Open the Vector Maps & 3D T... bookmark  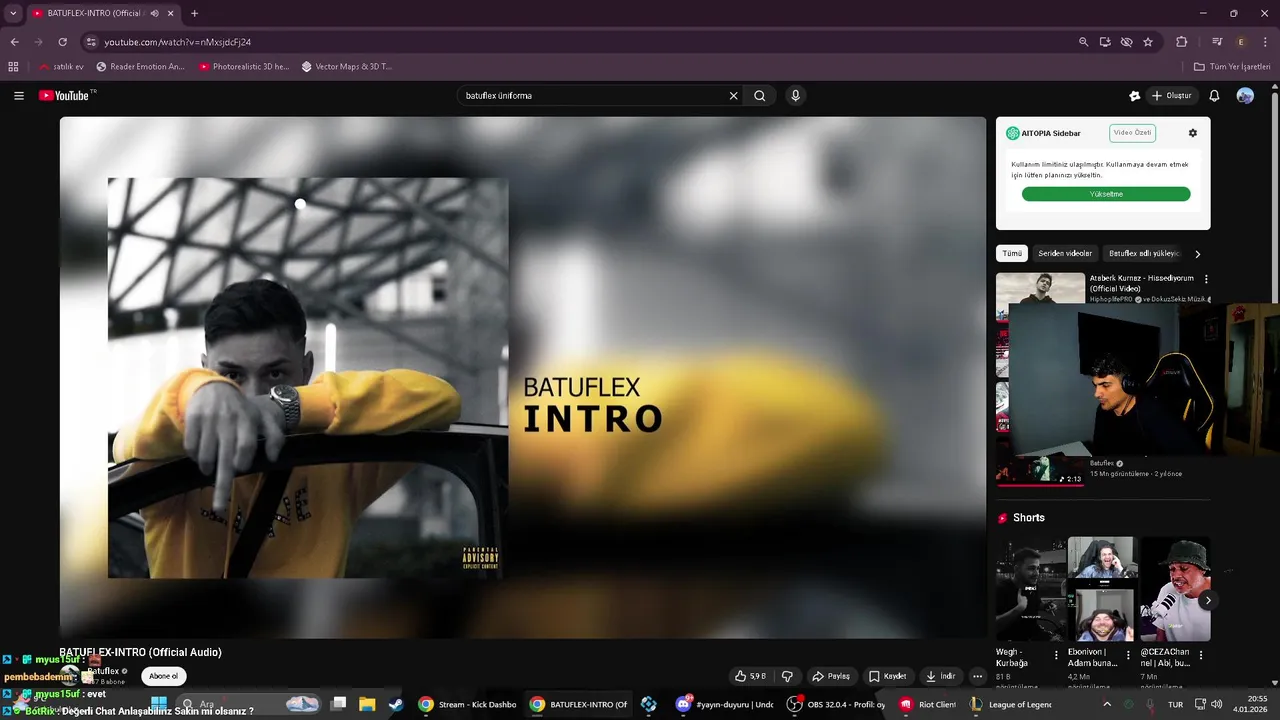(347, 67)
